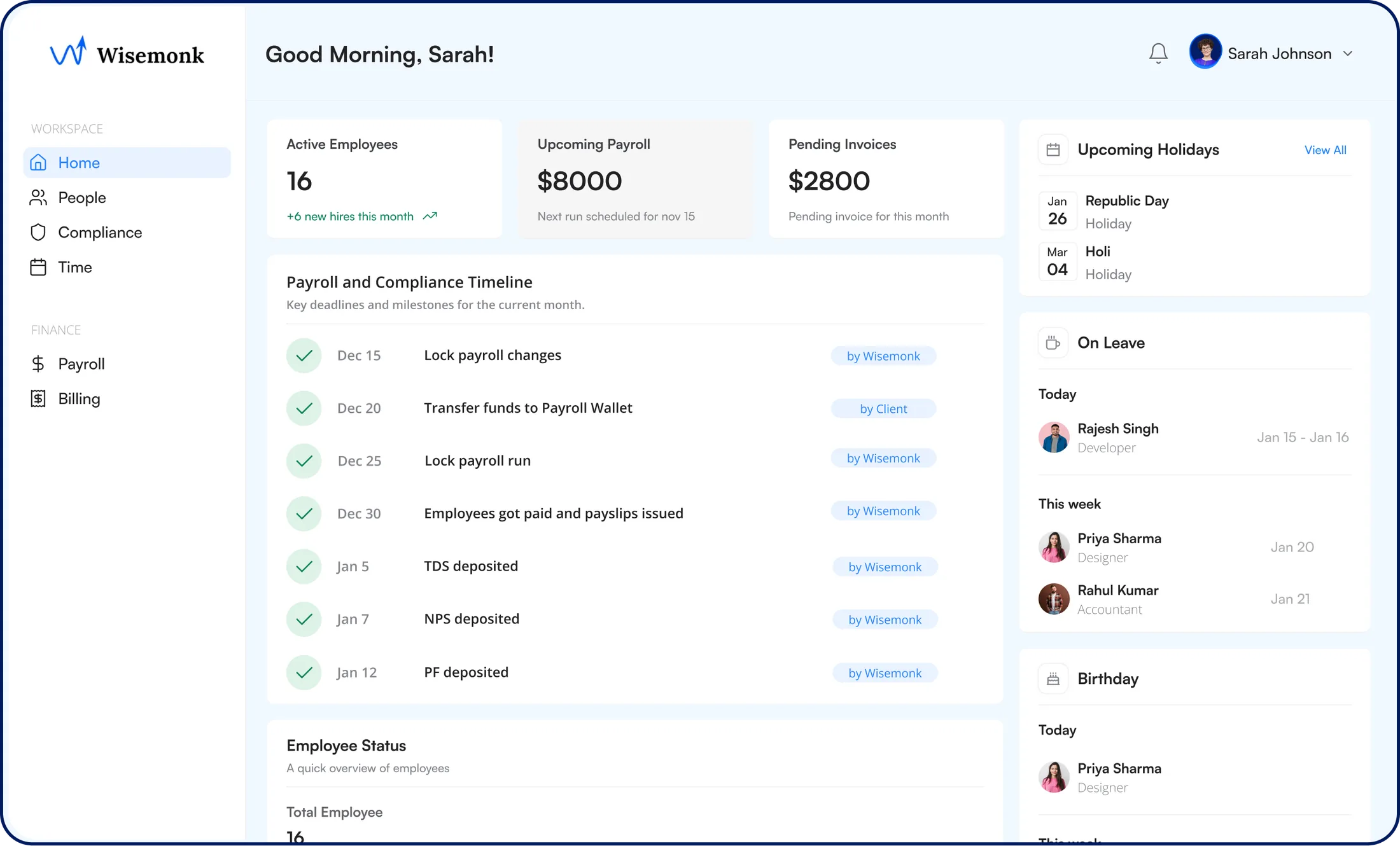Click Sarah Johnson's profile avatar

point(1205,52)
